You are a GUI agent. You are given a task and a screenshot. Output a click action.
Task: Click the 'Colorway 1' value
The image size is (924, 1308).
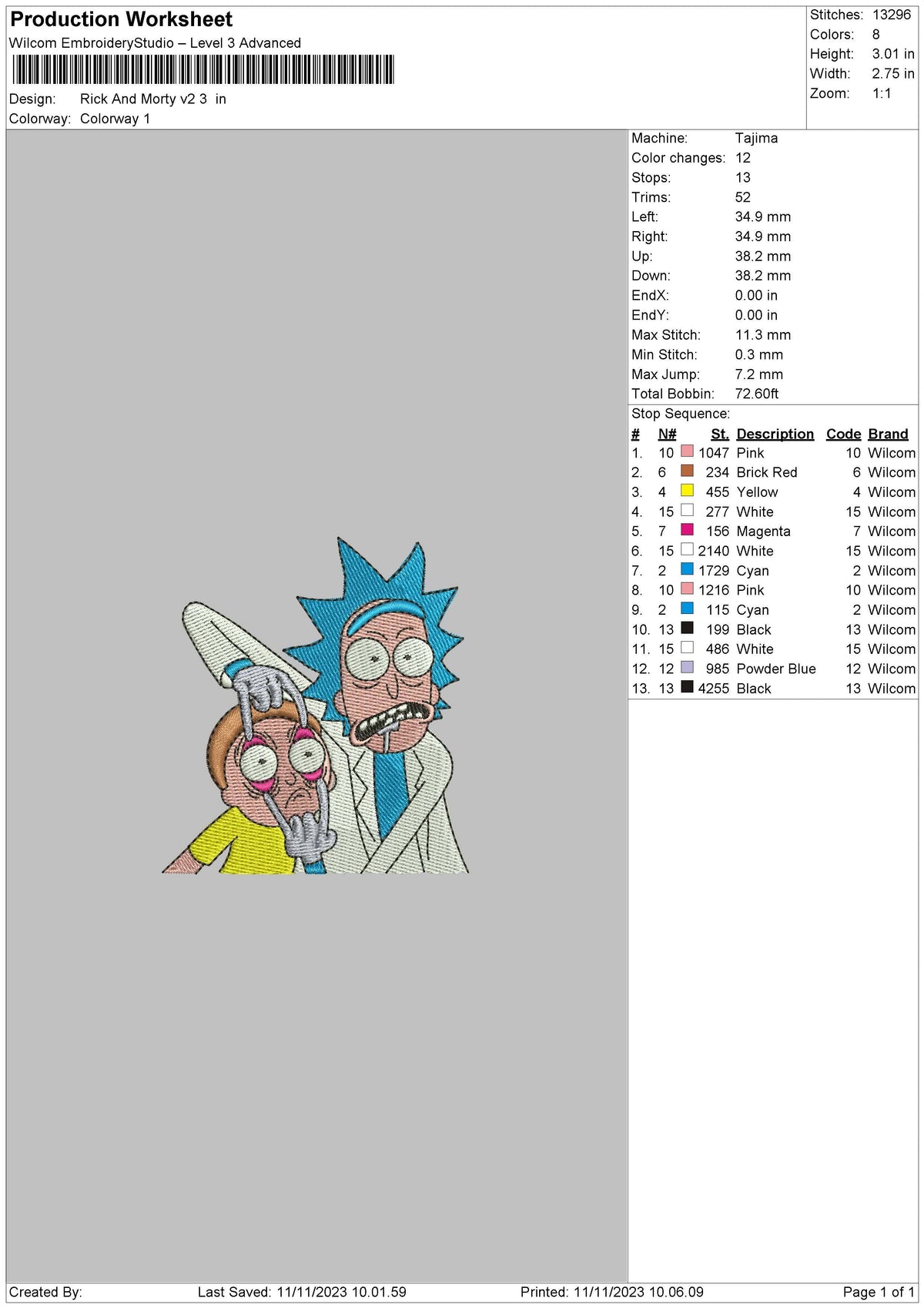115,119
